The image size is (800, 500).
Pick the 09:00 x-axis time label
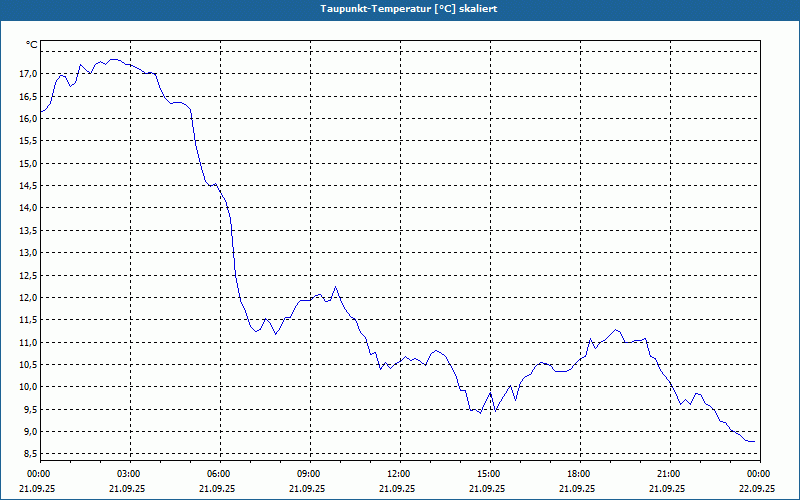[x=308, y=474]
